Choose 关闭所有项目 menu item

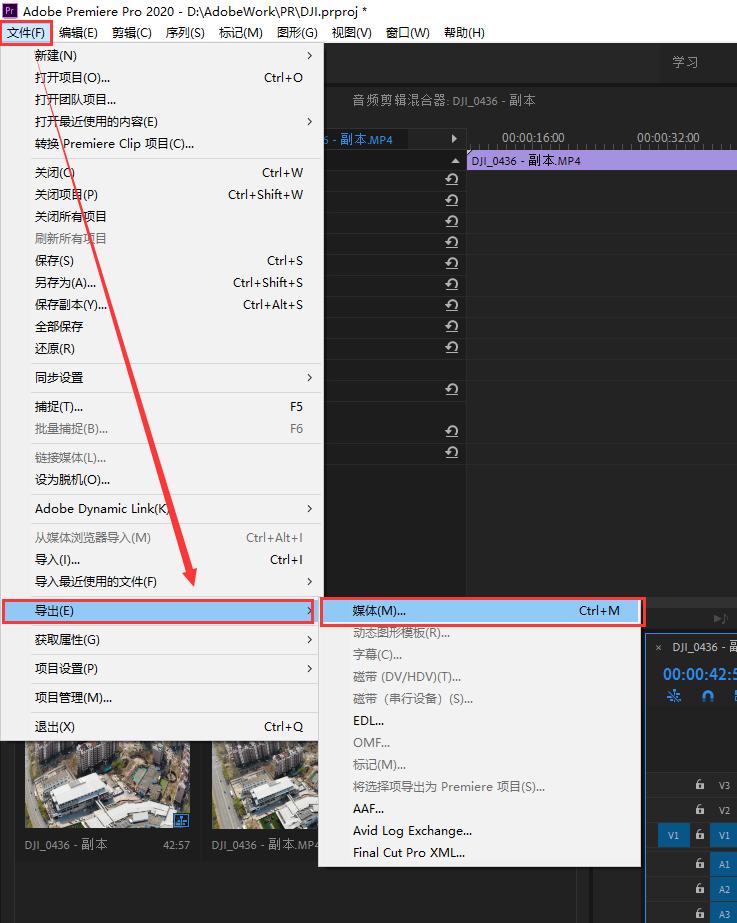pos(162,217)
